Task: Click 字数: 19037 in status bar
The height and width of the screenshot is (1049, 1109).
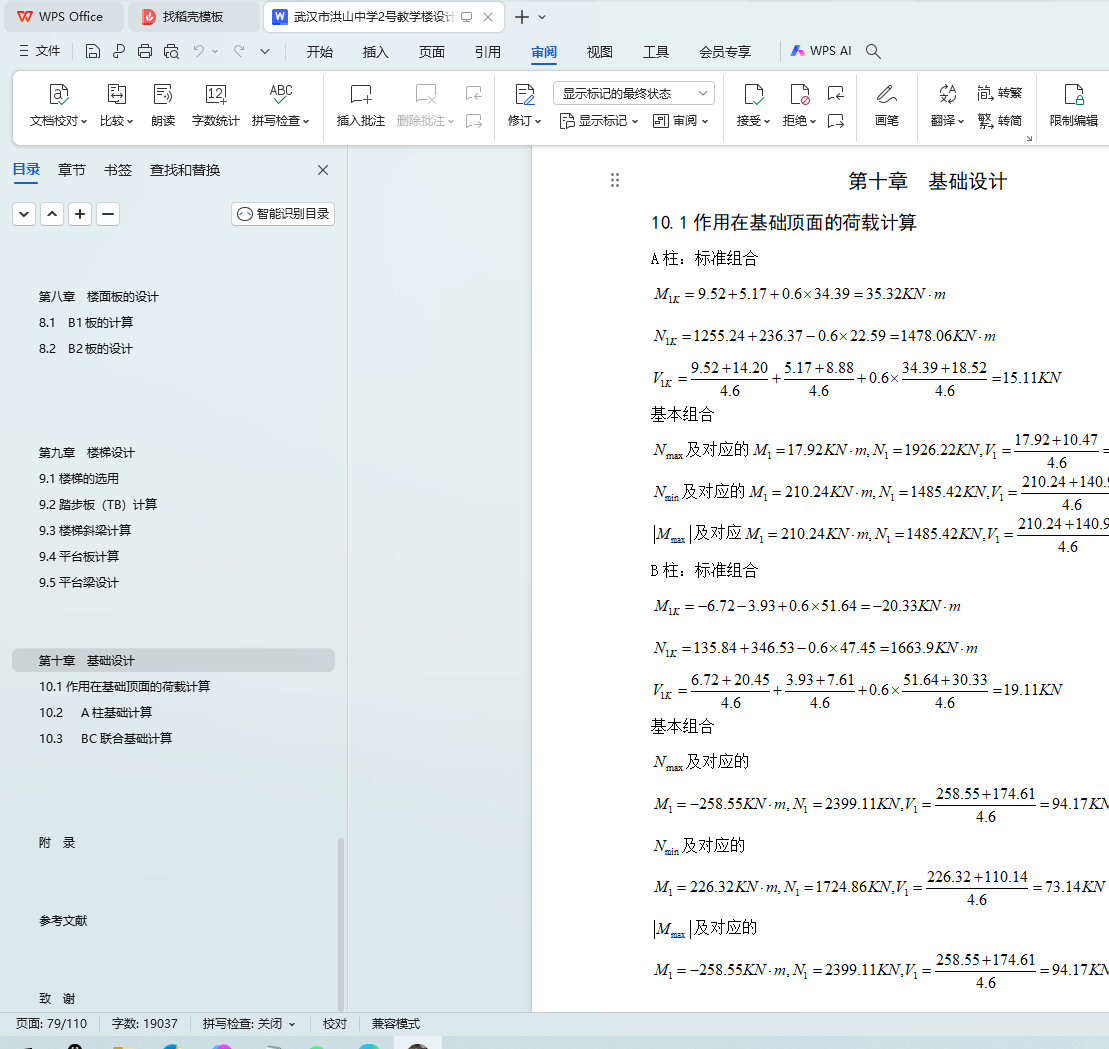Action: [144, 1024]
